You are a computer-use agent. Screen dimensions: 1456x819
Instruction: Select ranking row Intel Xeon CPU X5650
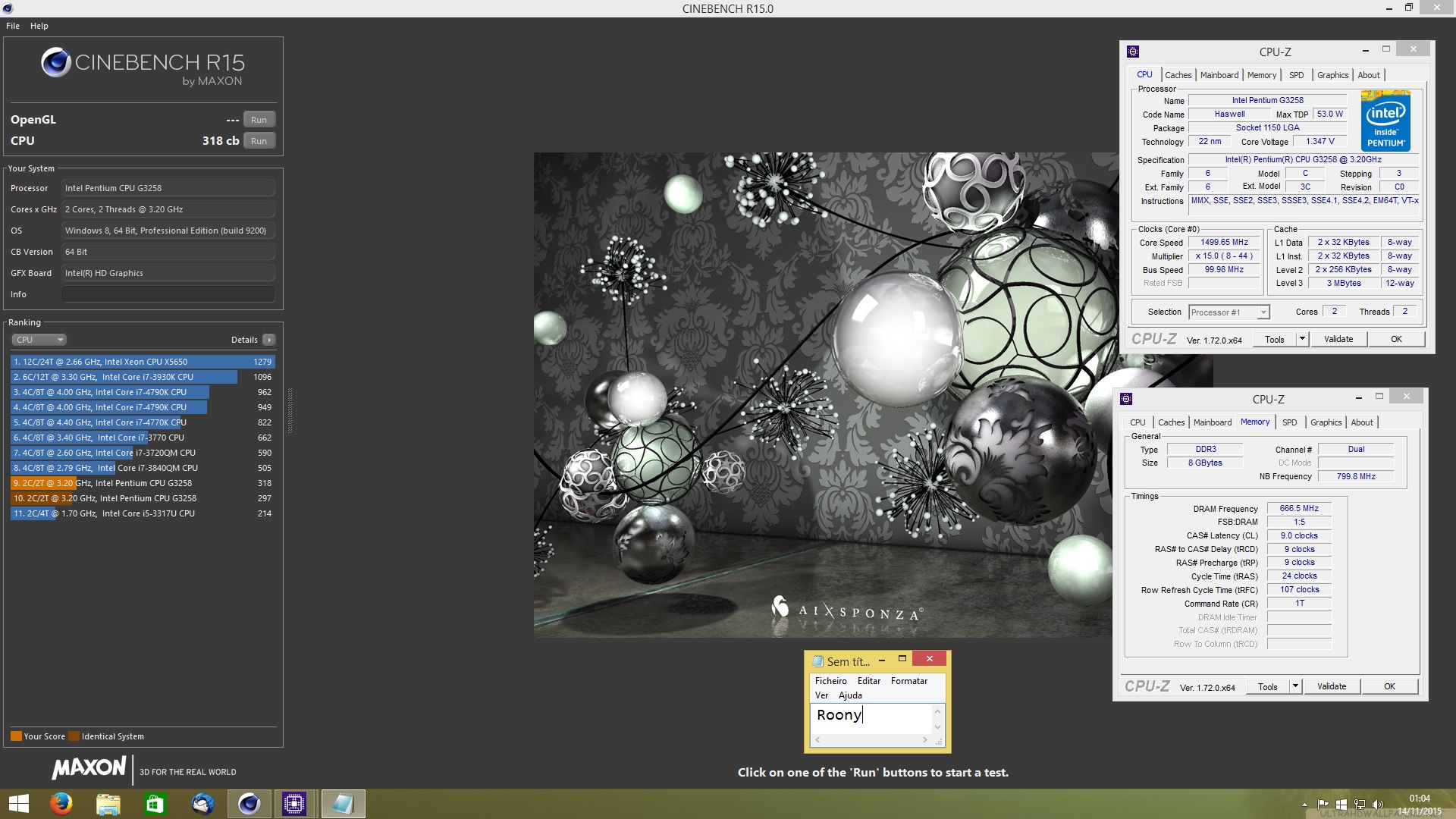tap(143, 362)
